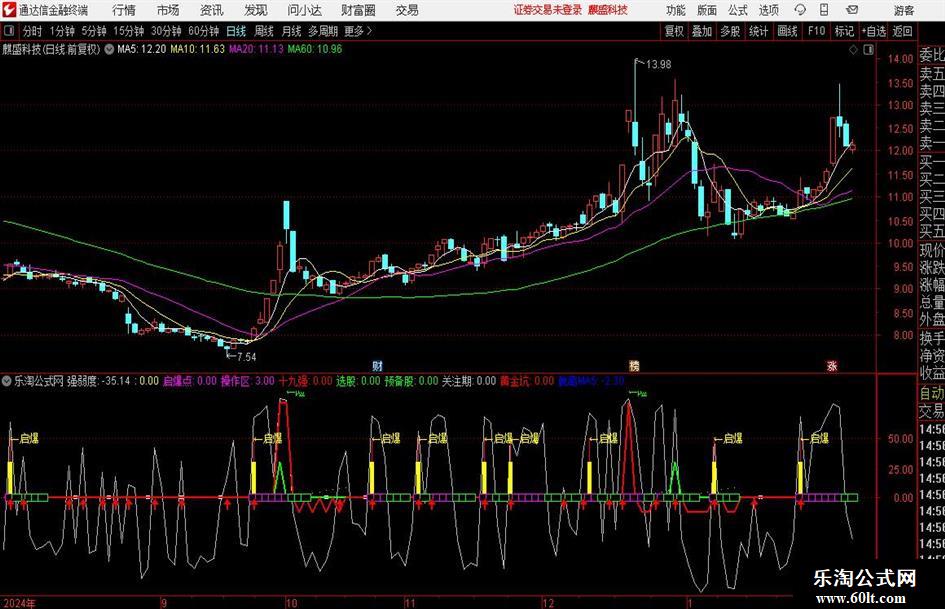The height and width of the screenshot is (609, 945).
Task: Open the 版面 menu
Action: (707, 10)
